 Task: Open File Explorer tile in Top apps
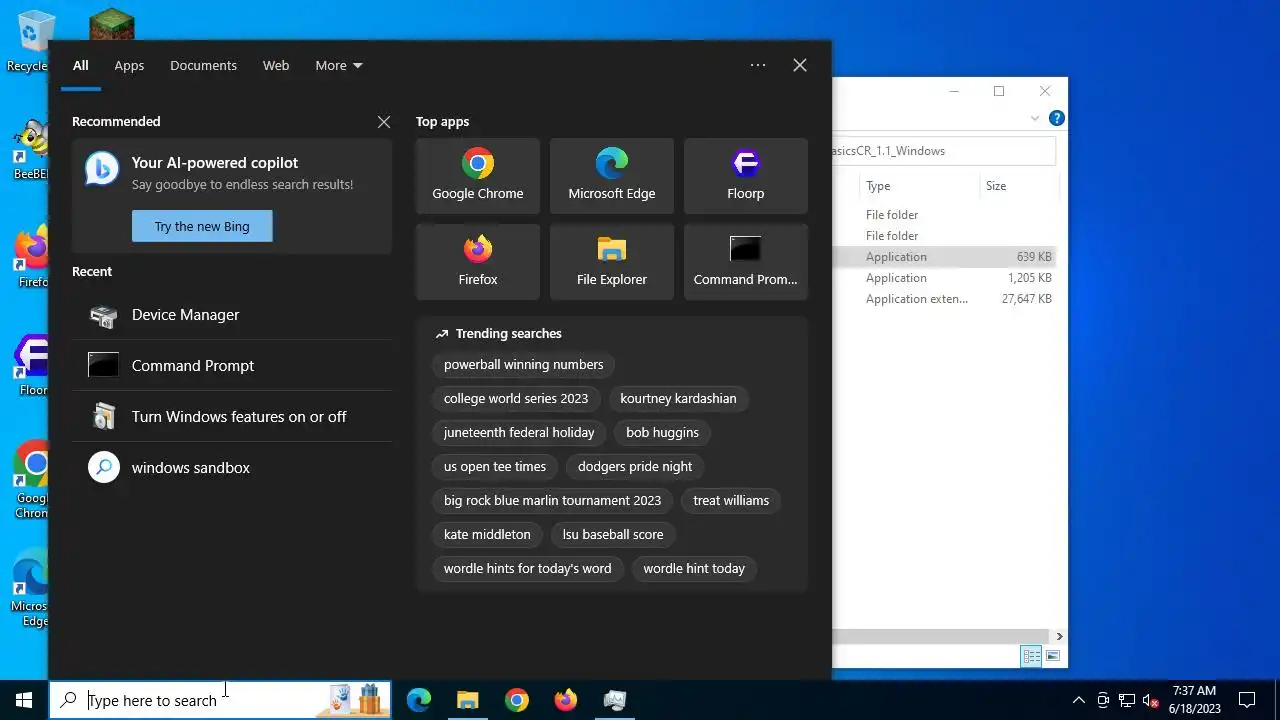pos(612,262)
